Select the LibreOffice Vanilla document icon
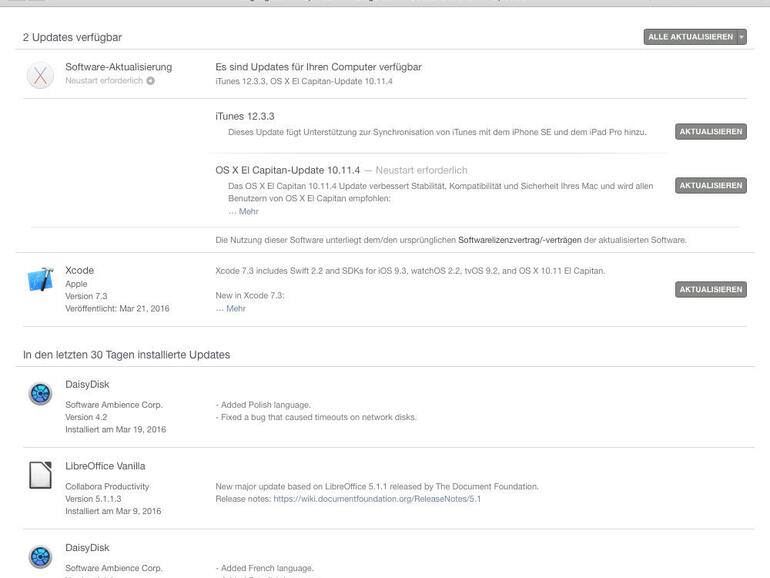Screen dimensions: 770x578 tap(40, 475)
